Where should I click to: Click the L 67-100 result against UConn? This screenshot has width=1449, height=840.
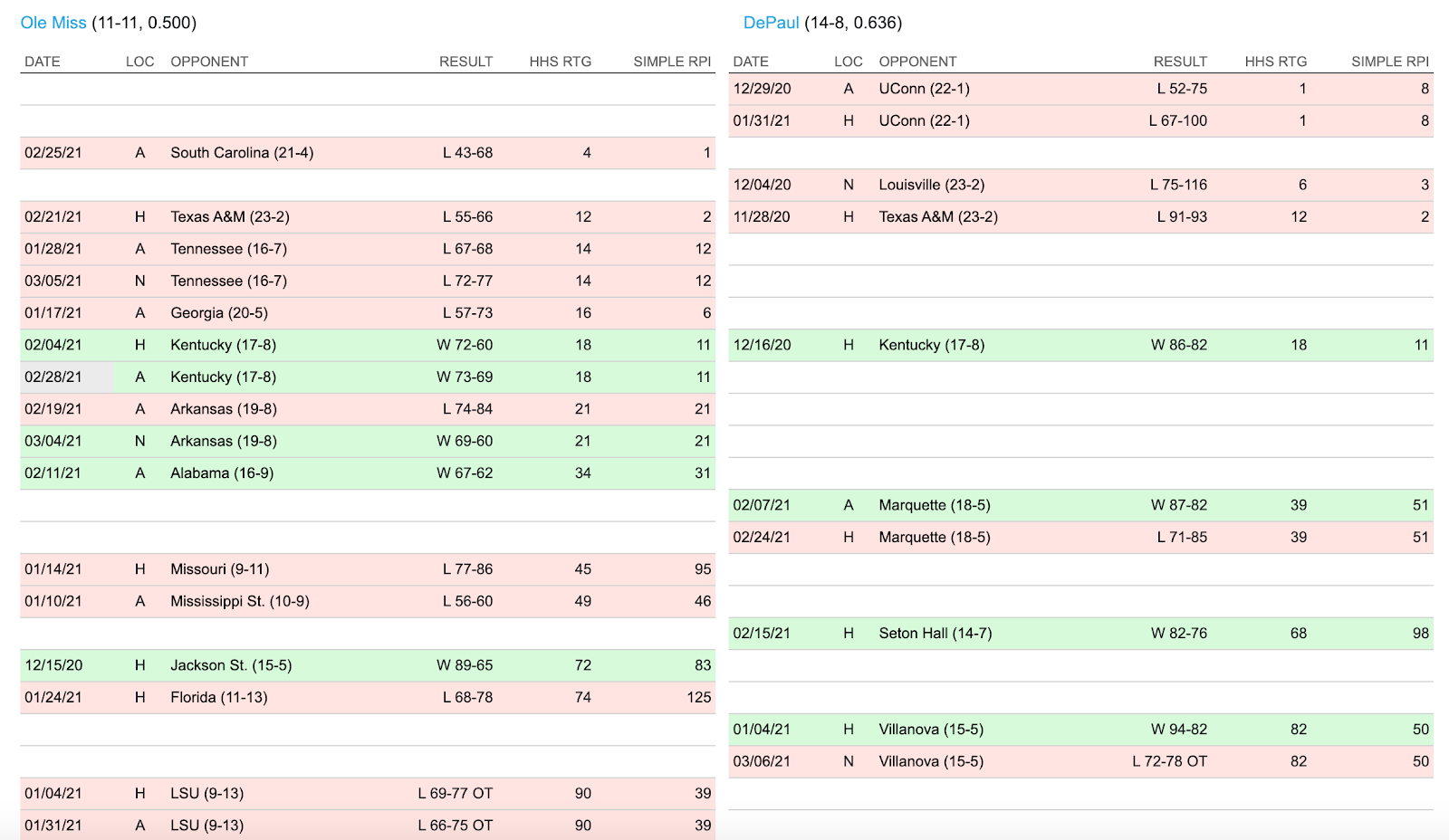point(1178,121)
